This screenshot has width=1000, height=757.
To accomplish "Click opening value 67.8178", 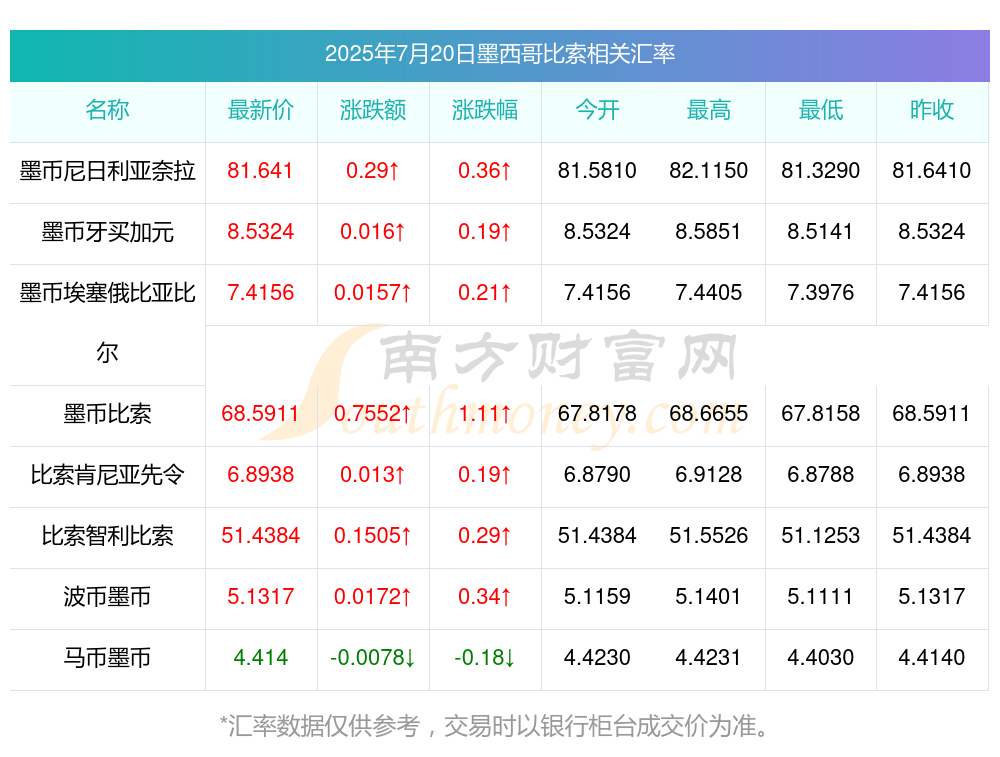I will pyautogui.click(x=597, y=414).
